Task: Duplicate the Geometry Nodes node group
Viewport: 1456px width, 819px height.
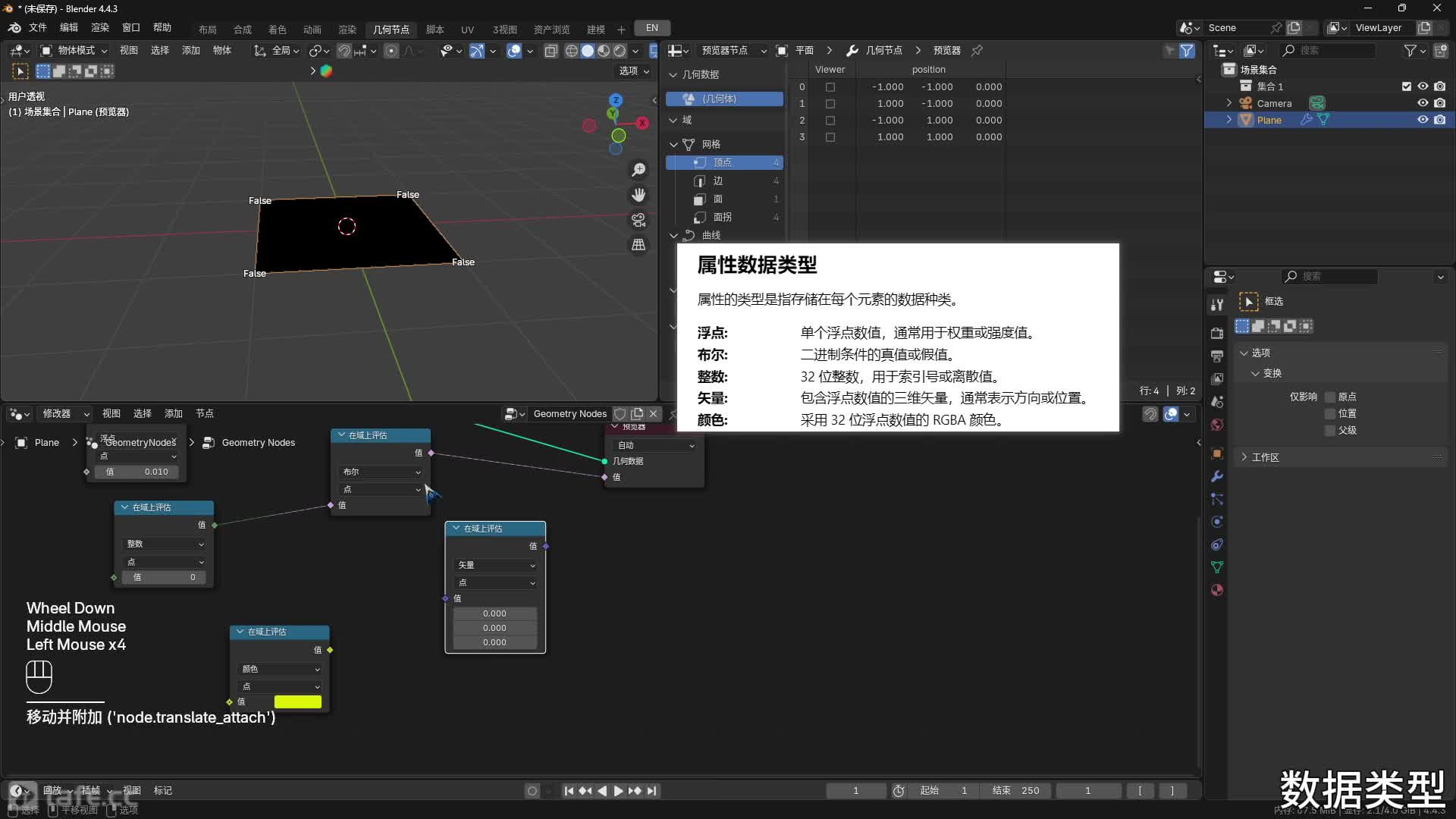Action: (x=637, y=413)
